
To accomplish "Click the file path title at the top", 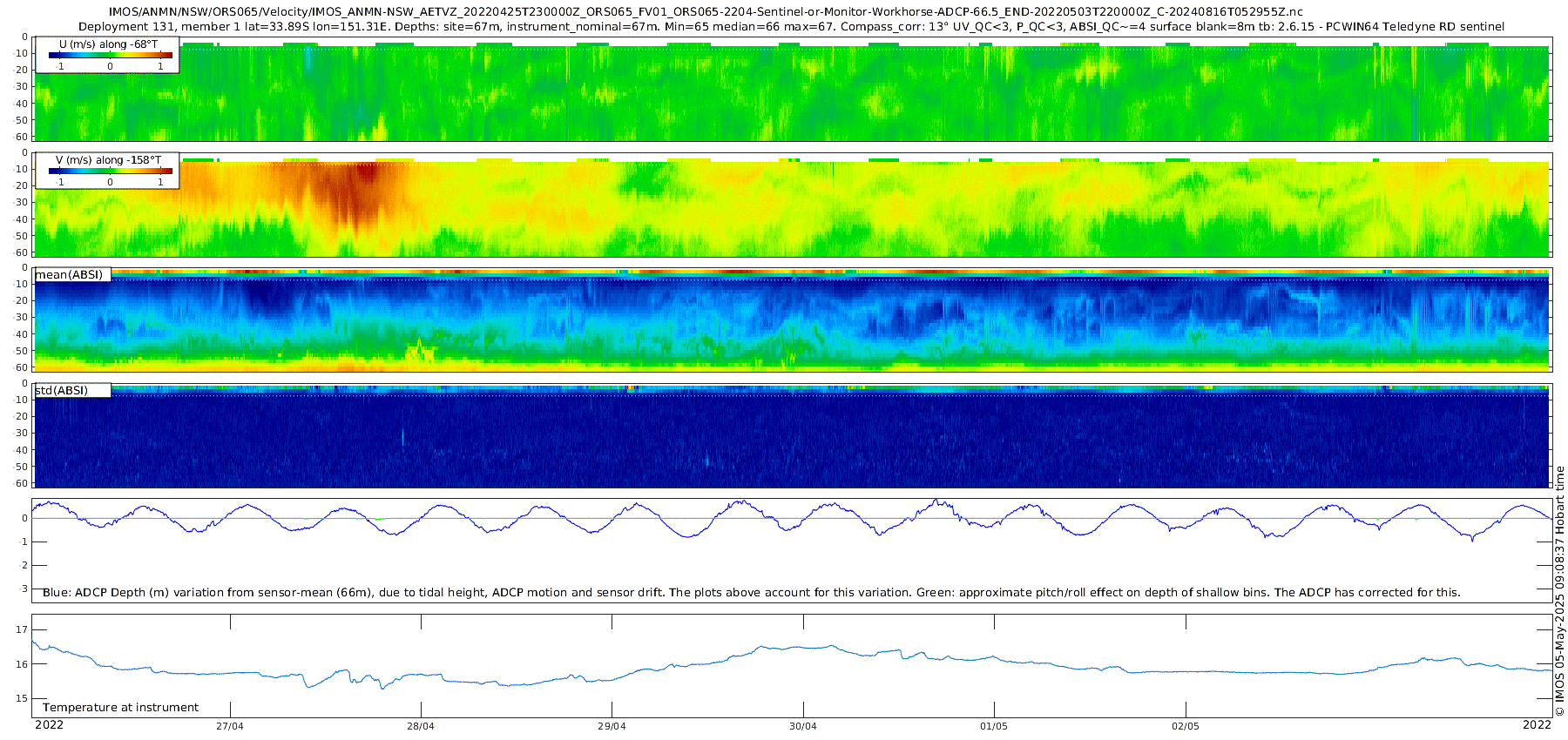I will point(706,11).
